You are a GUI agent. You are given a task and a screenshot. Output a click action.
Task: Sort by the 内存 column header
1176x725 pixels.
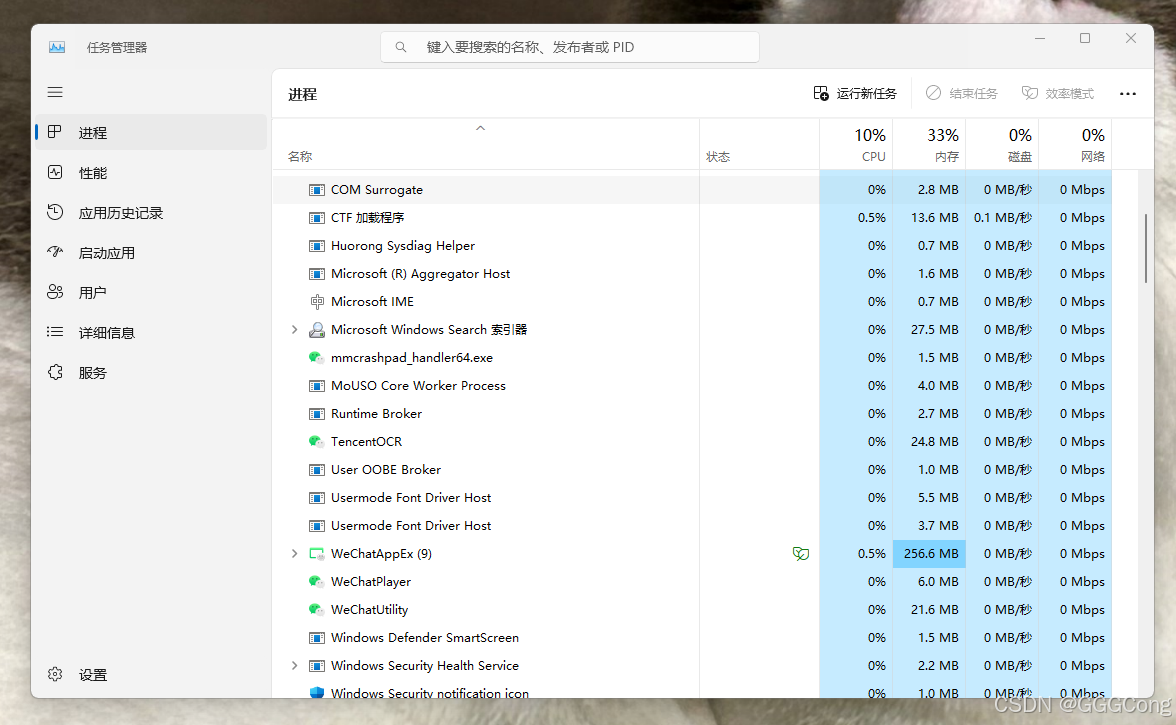coord(928,144)
